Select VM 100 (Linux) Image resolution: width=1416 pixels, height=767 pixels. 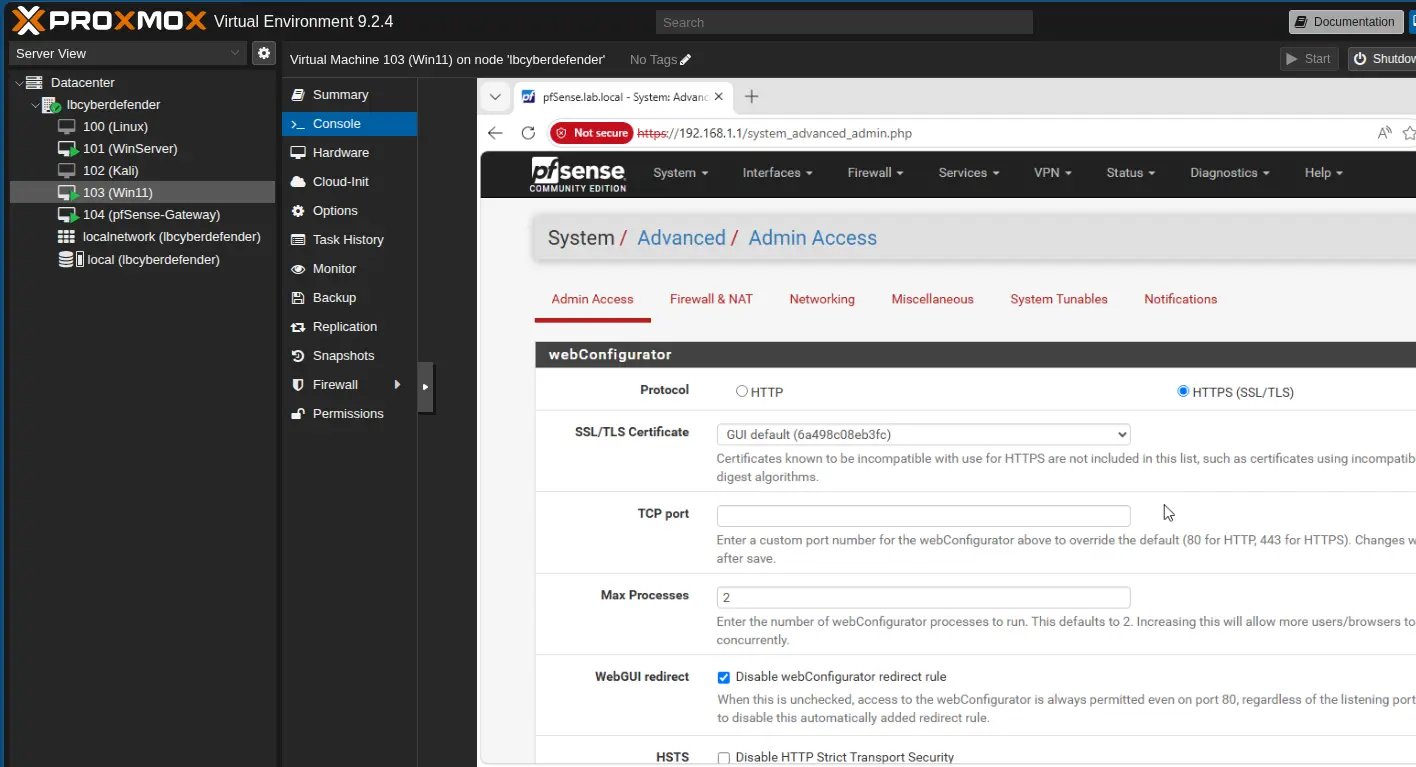(x=115, y=127)
